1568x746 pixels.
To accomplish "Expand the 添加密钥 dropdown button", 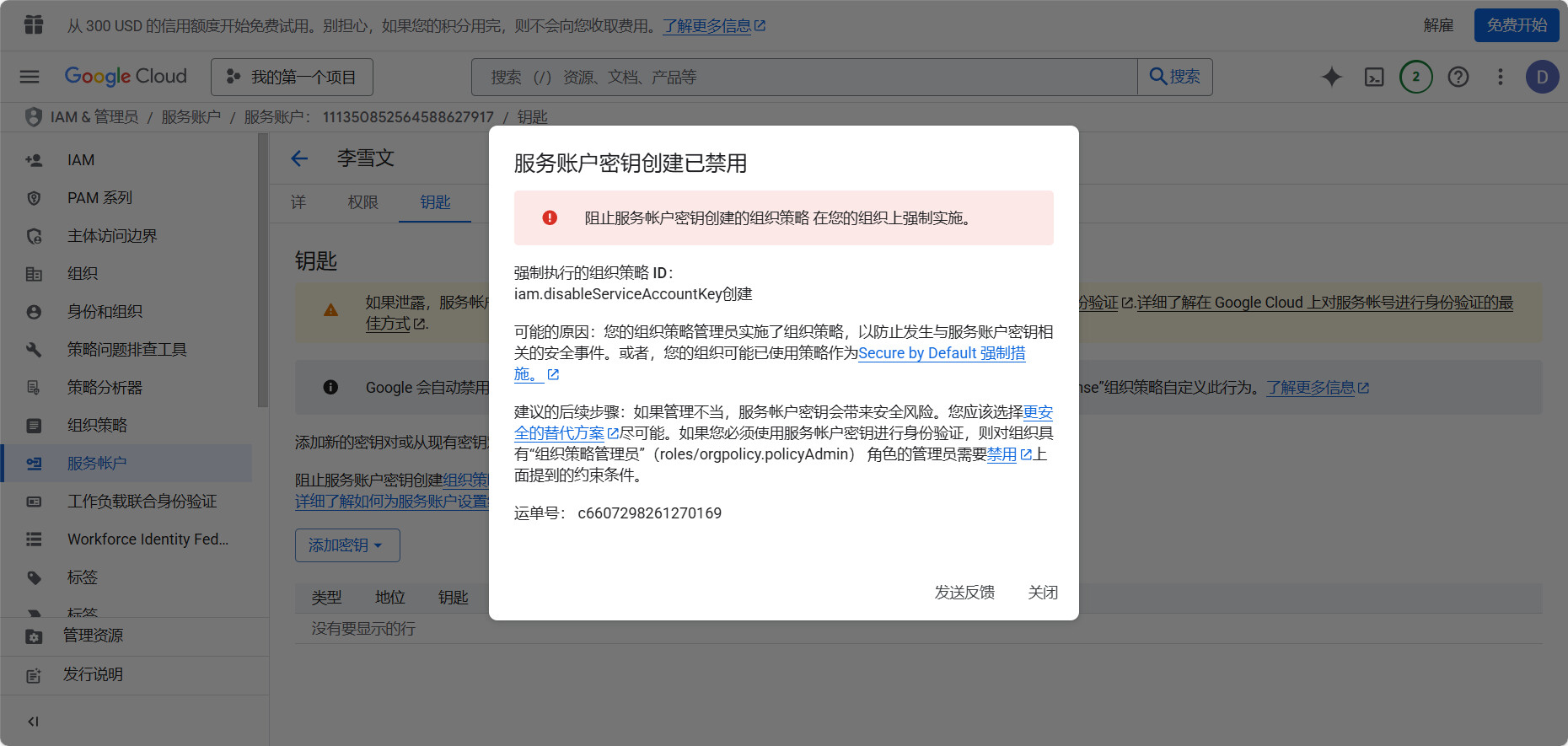I will click(x=346, y=545).
